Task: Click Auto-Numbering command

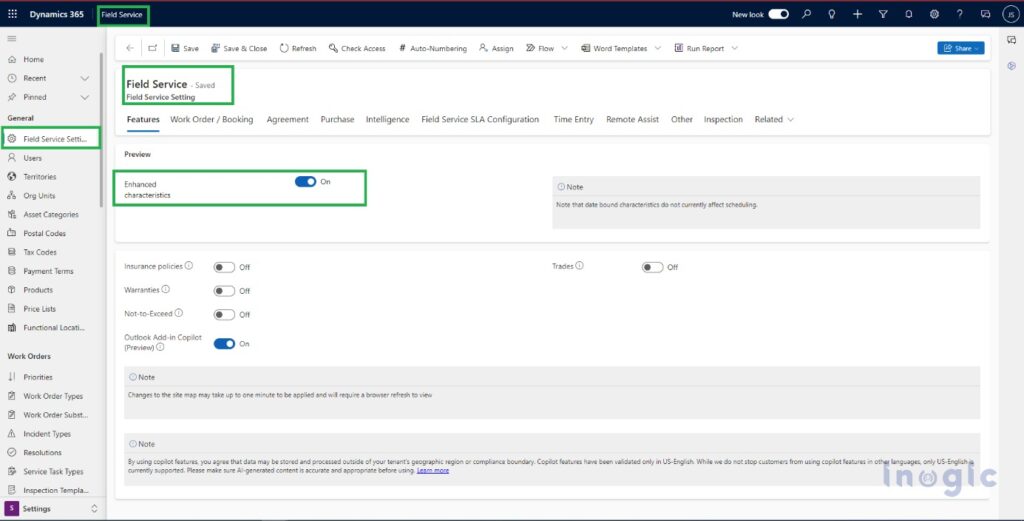Action: pyautogui.click(x=433, y=48)
